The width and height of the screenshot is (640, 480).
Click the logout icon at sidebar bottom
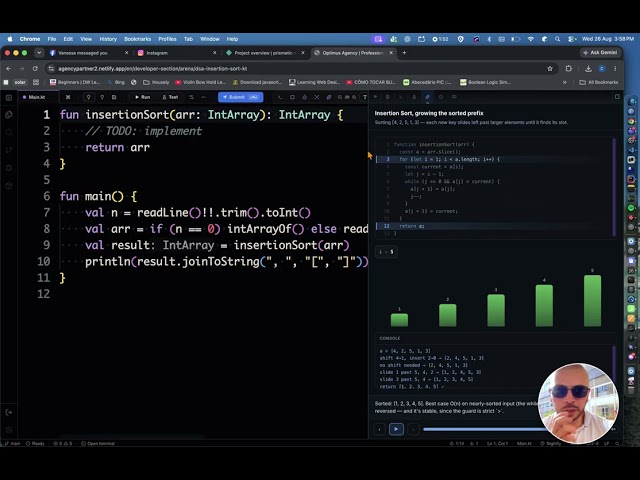[9, 412]
